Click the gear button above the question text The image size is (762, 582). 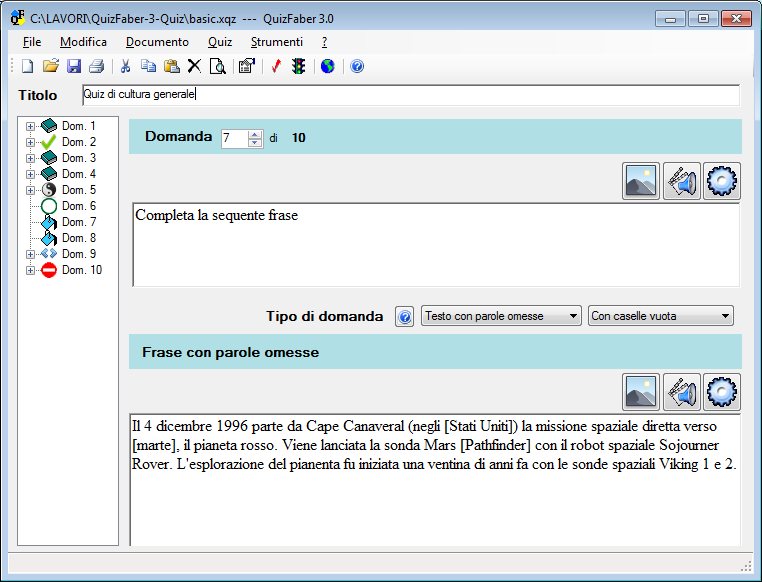click(721, 181)
